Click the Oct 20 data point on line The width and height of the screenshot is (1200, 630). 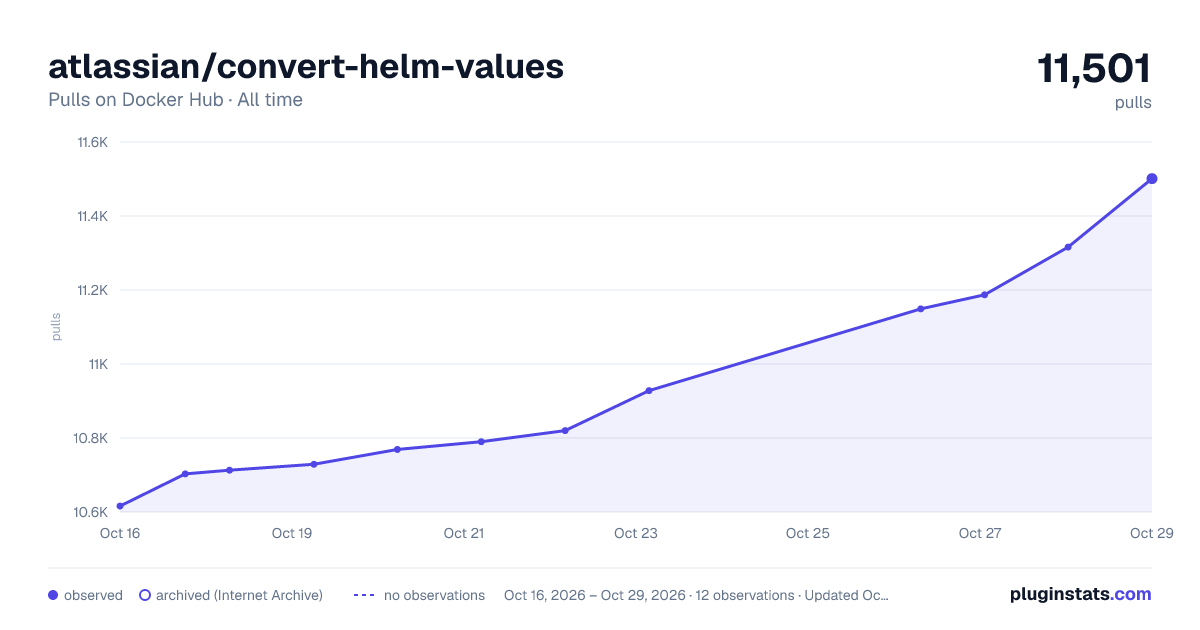coord(397,449)
